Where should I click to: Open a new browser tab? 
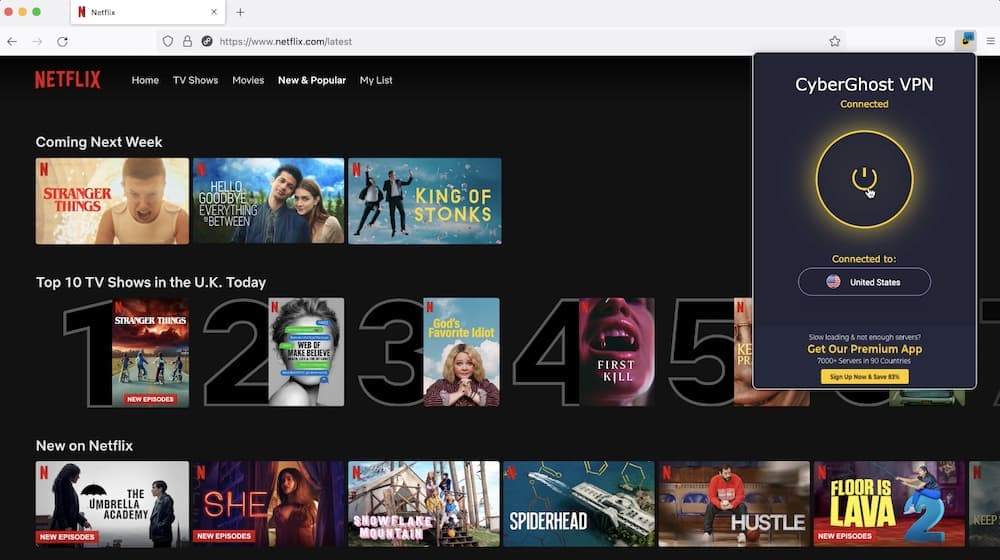(x=240, y=12)
